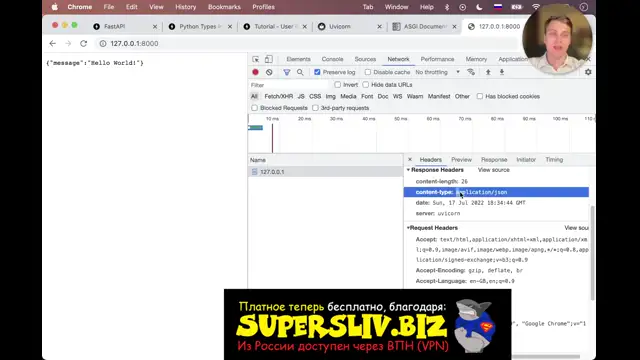Open the Performance panel
The image size is (640, 360).
click(437, 59)
